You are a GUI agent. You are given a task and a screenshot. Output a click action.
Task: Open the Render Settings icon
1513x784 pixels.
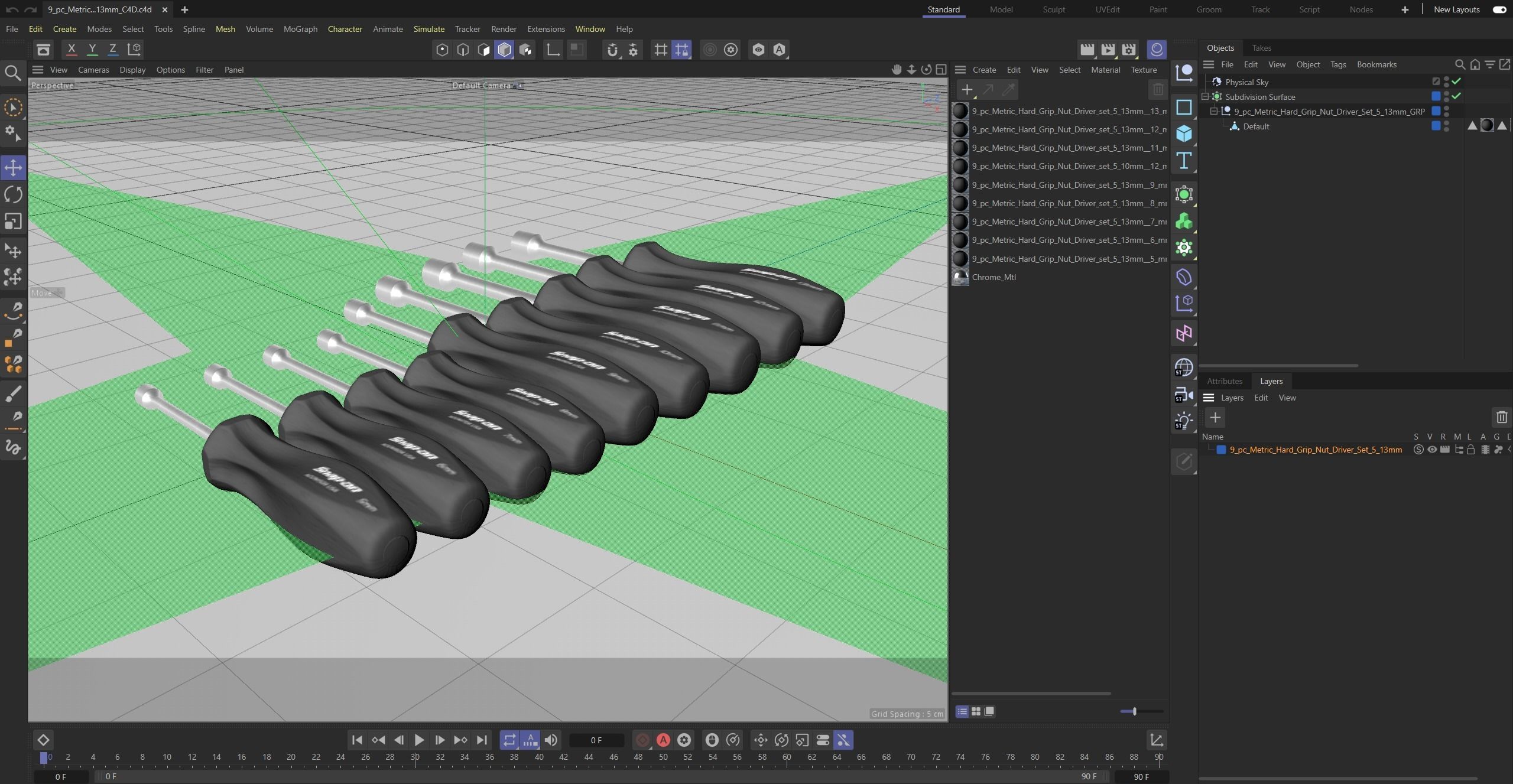click(x=1129, y=50)
